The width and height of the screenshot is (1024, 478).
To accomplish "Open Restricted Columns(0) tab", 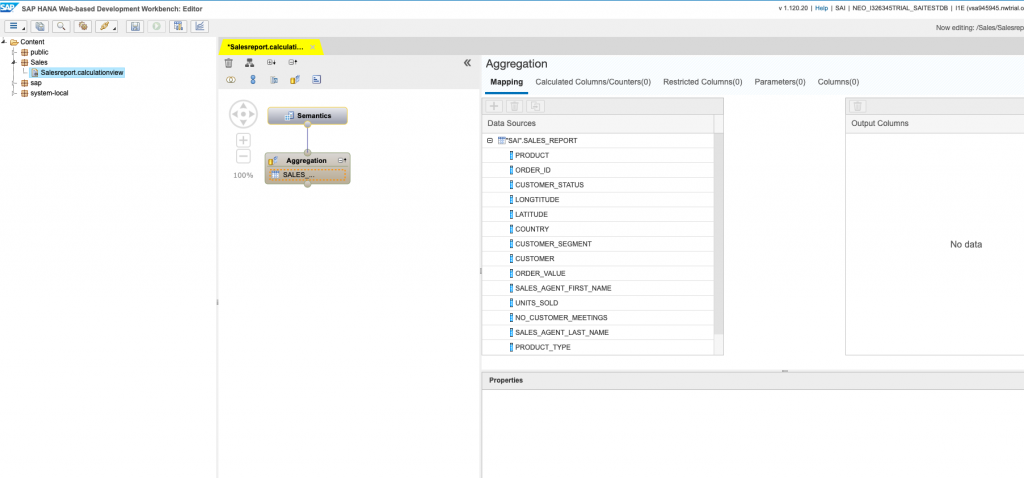I will [703, 82].
